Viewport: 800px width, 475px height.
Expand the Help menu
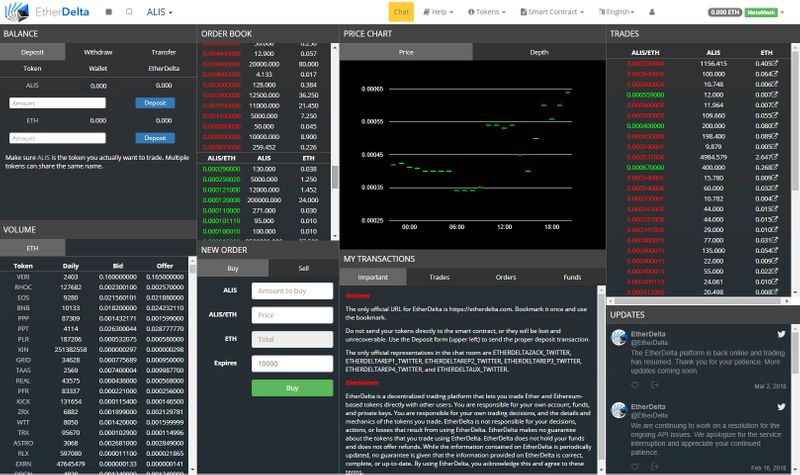tap(438, 12)
